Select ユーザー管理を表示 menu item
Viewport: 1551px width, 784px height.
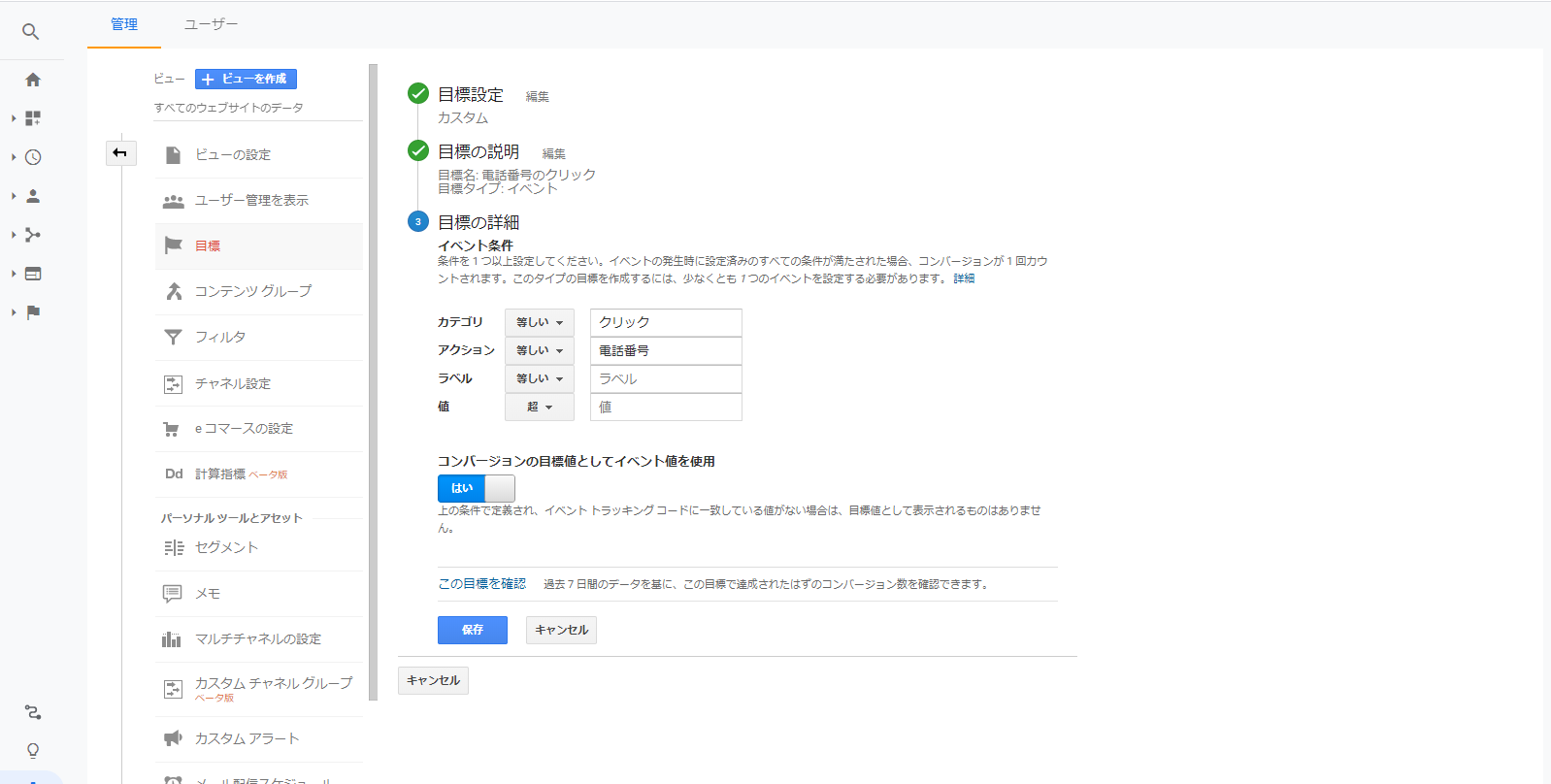pyautogui.click(x=259, y=201)
